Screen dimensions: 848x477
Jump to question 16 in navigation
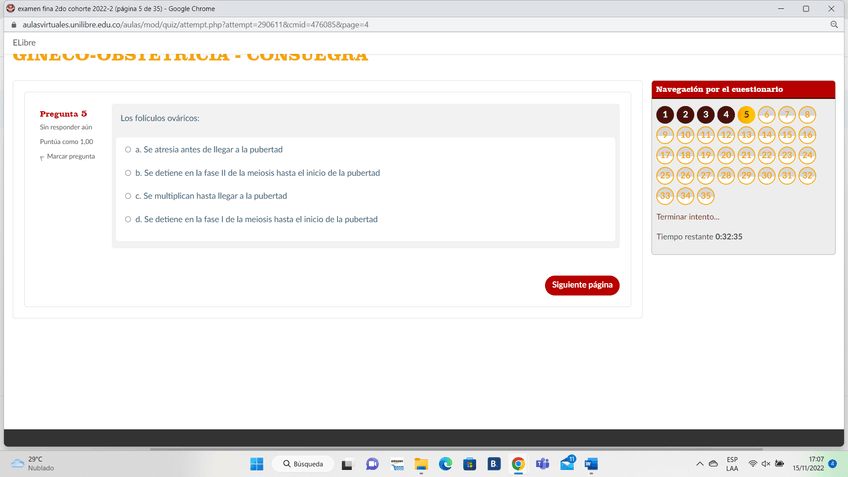pyautogui.click(x=807, y=135)
